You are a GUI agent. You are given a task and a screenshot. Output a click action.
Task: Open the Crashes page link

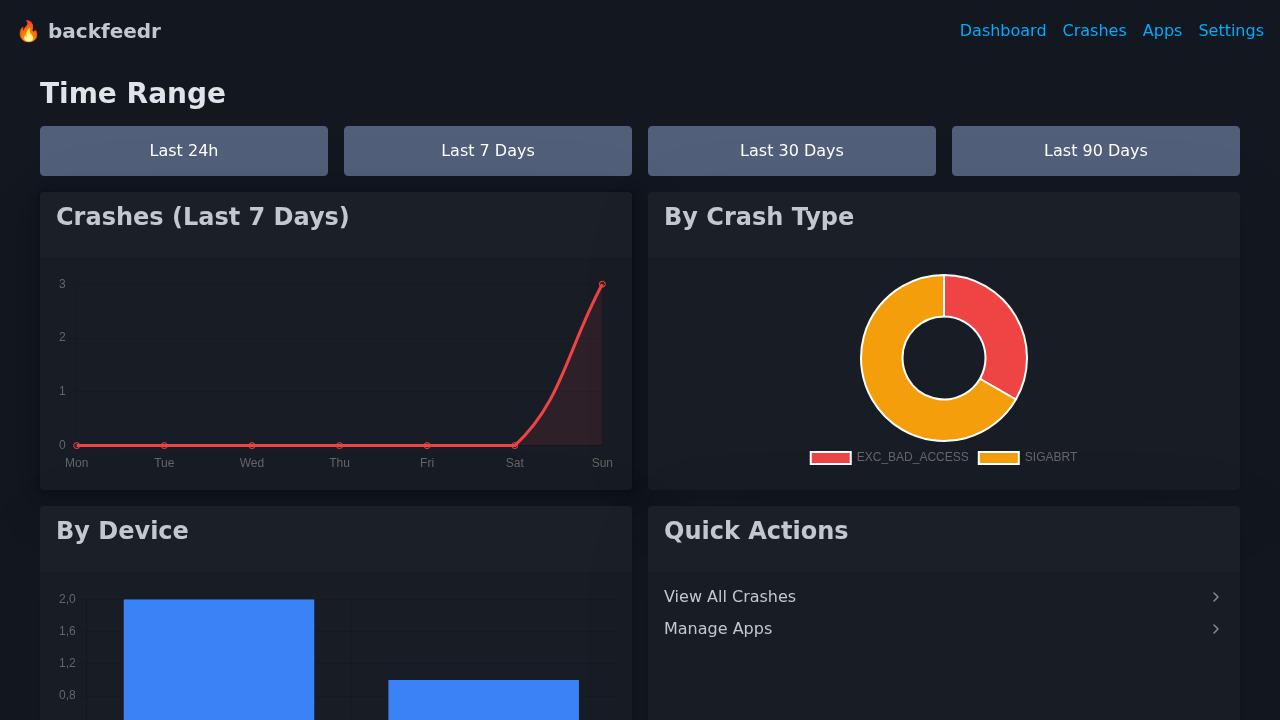[x=1094, y=30]
